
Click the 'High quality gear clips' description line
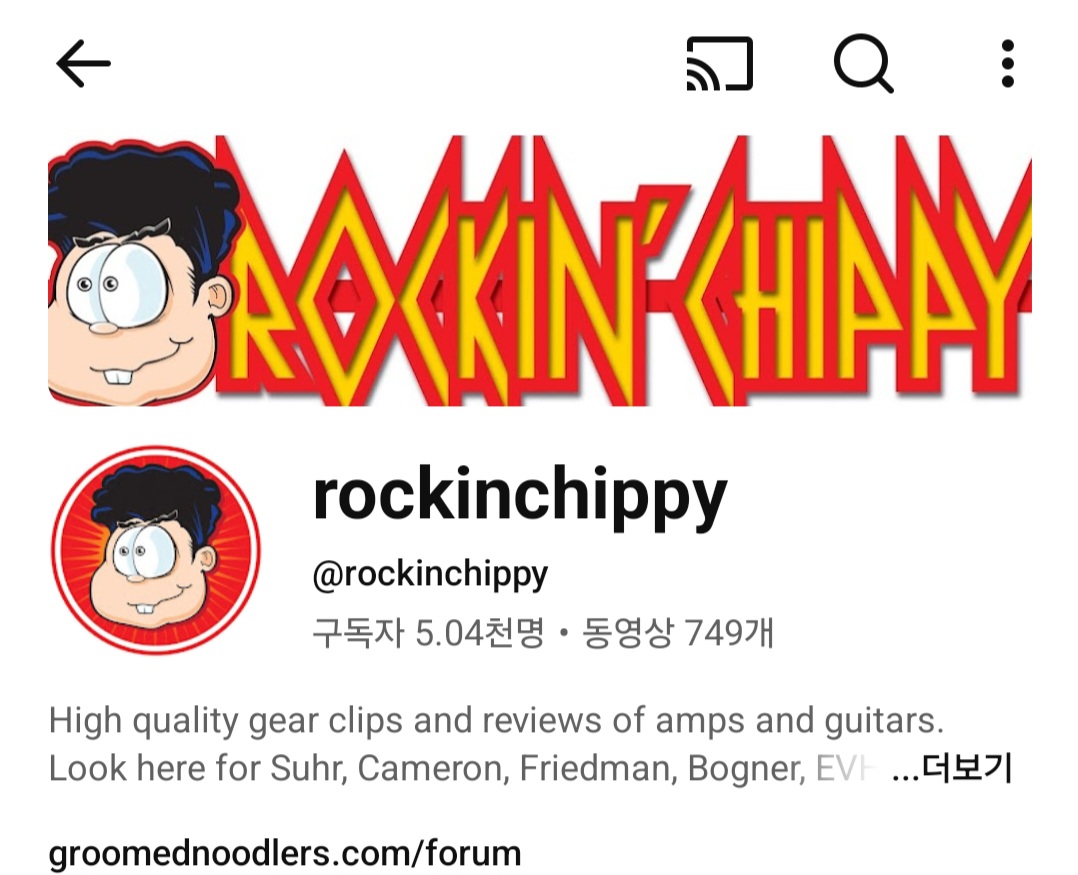[496, 722]
